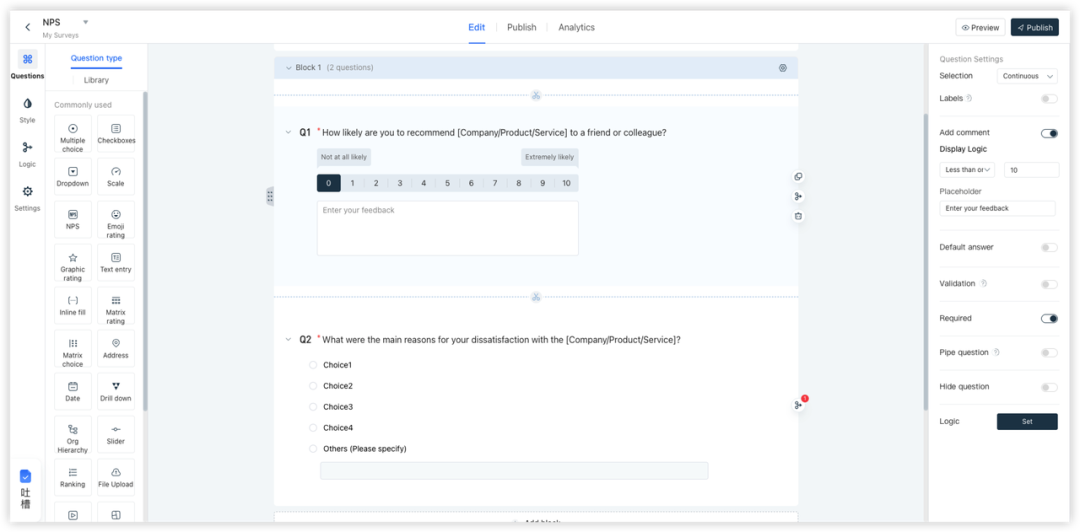Click the delete icon beside Q1

(x=798, y=216)
